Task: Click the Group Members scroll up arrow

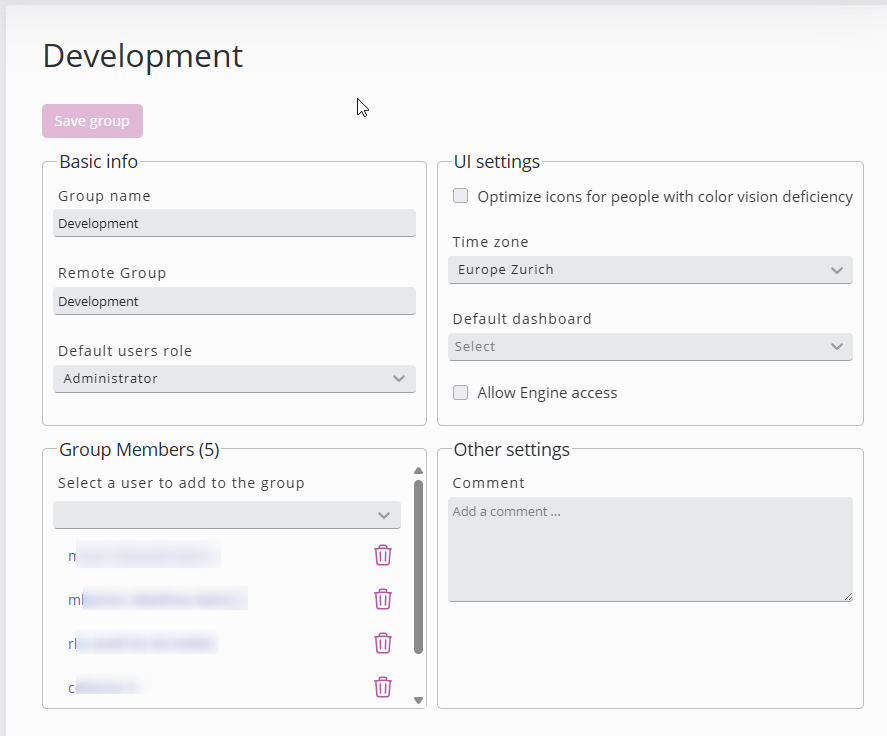Action: point(418,471)
